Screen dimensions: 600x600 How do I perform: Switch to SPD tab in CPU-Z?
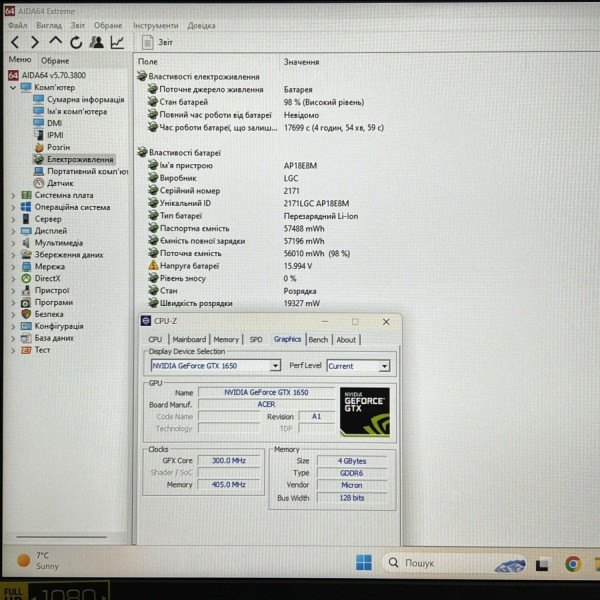(256, 339)
